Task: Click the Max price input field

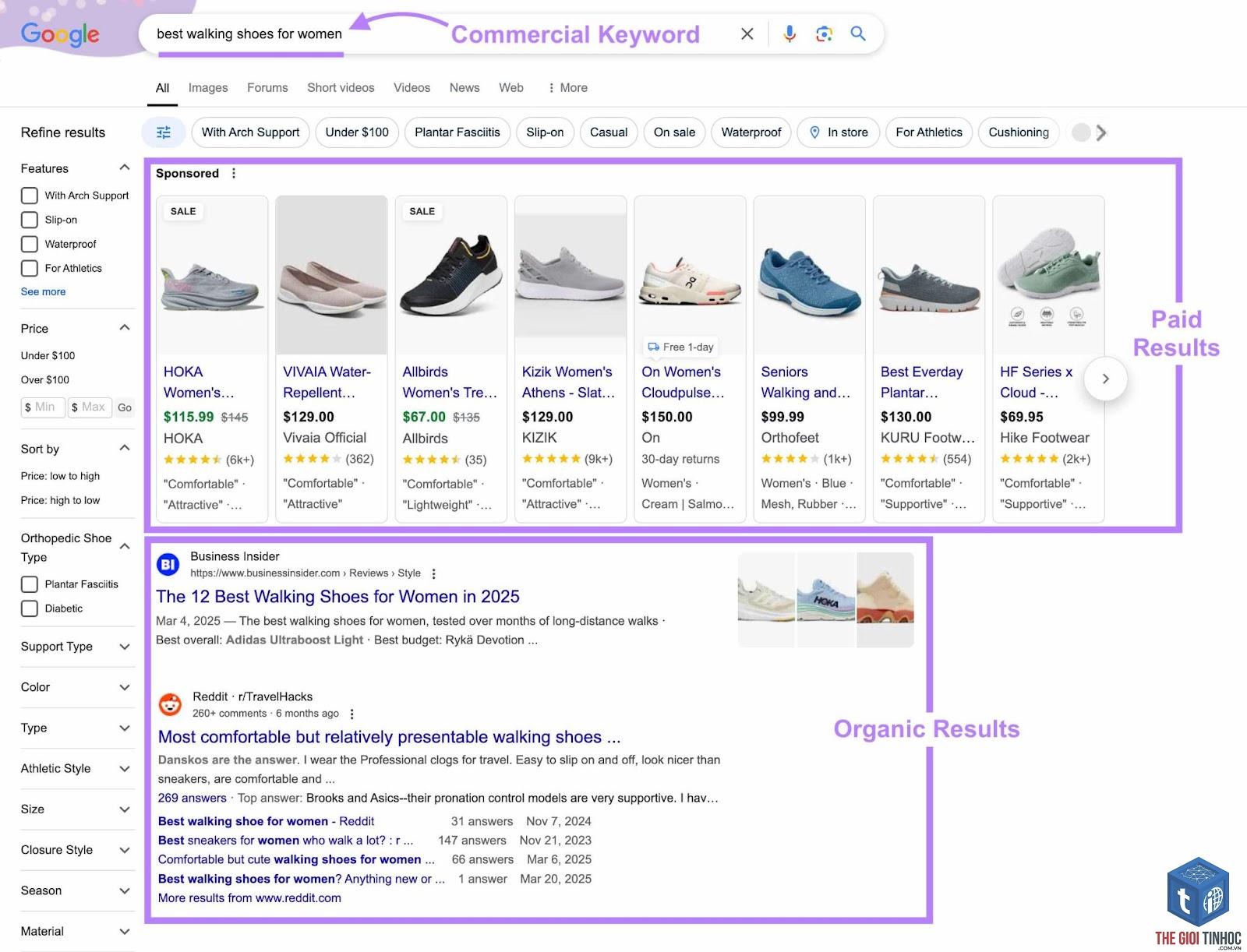Action: tap(90, 407)
